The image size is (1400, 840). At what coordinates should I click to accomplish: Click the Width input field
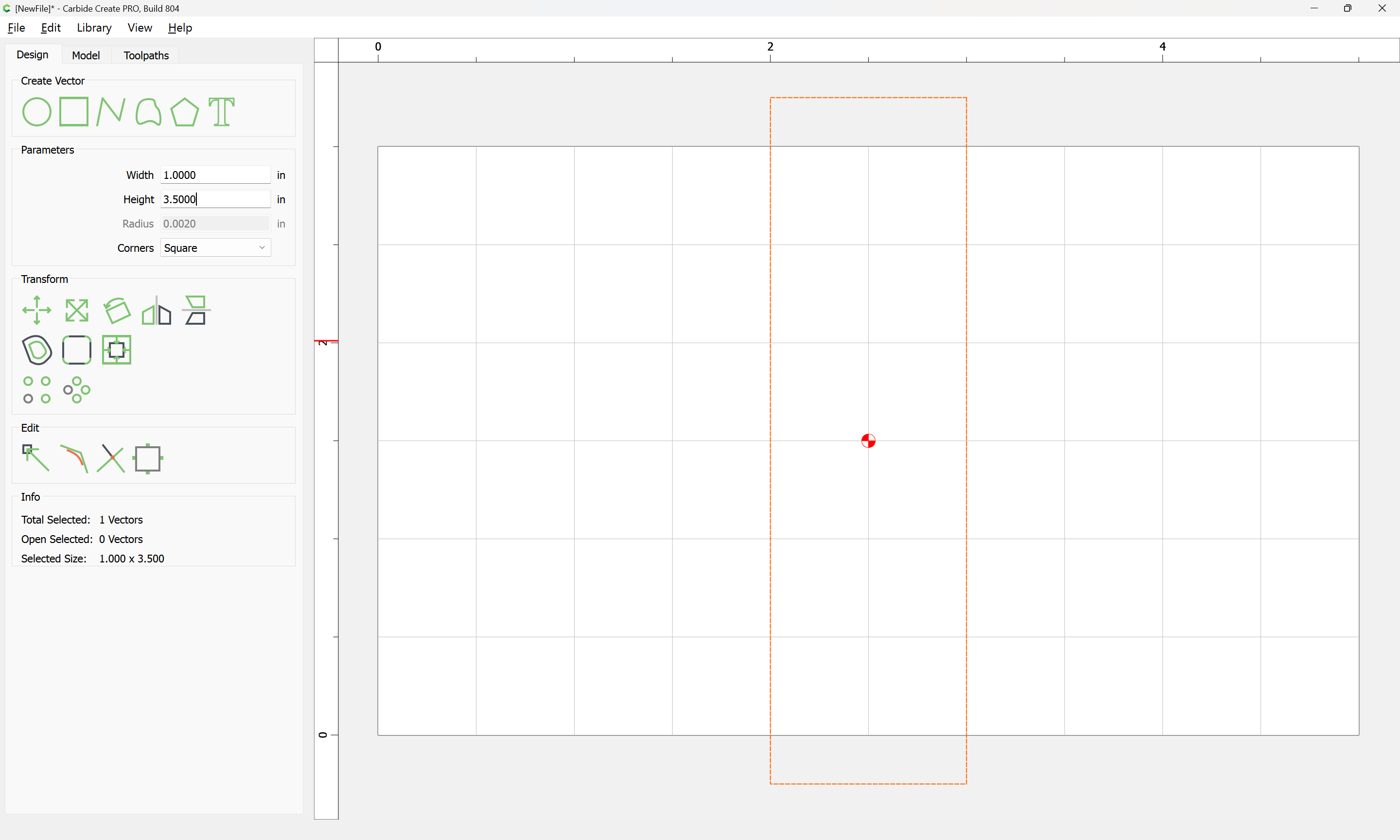(x=215, y=175)
